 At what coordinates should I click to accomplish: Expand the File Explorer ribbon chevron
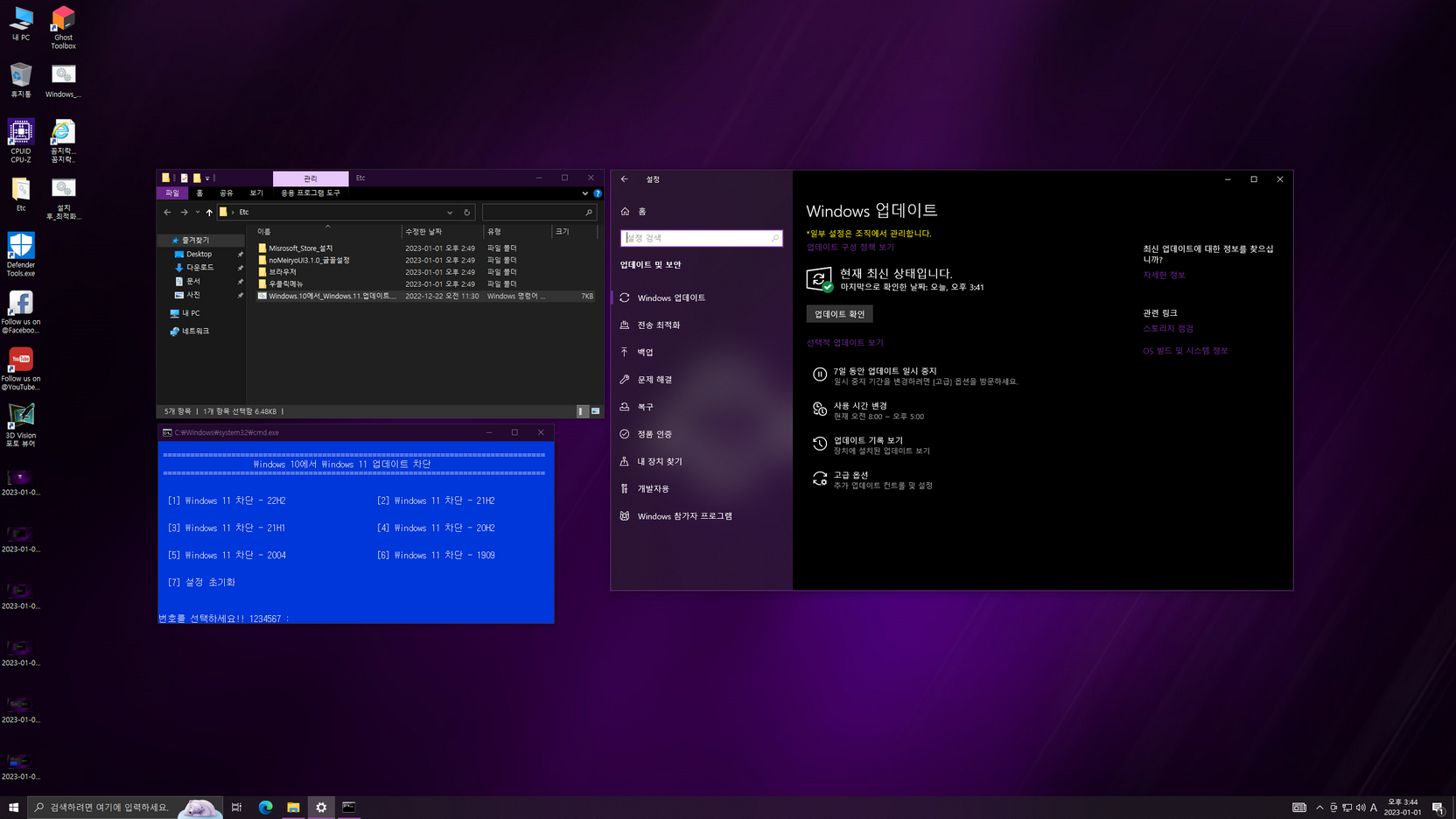[584, 193]
